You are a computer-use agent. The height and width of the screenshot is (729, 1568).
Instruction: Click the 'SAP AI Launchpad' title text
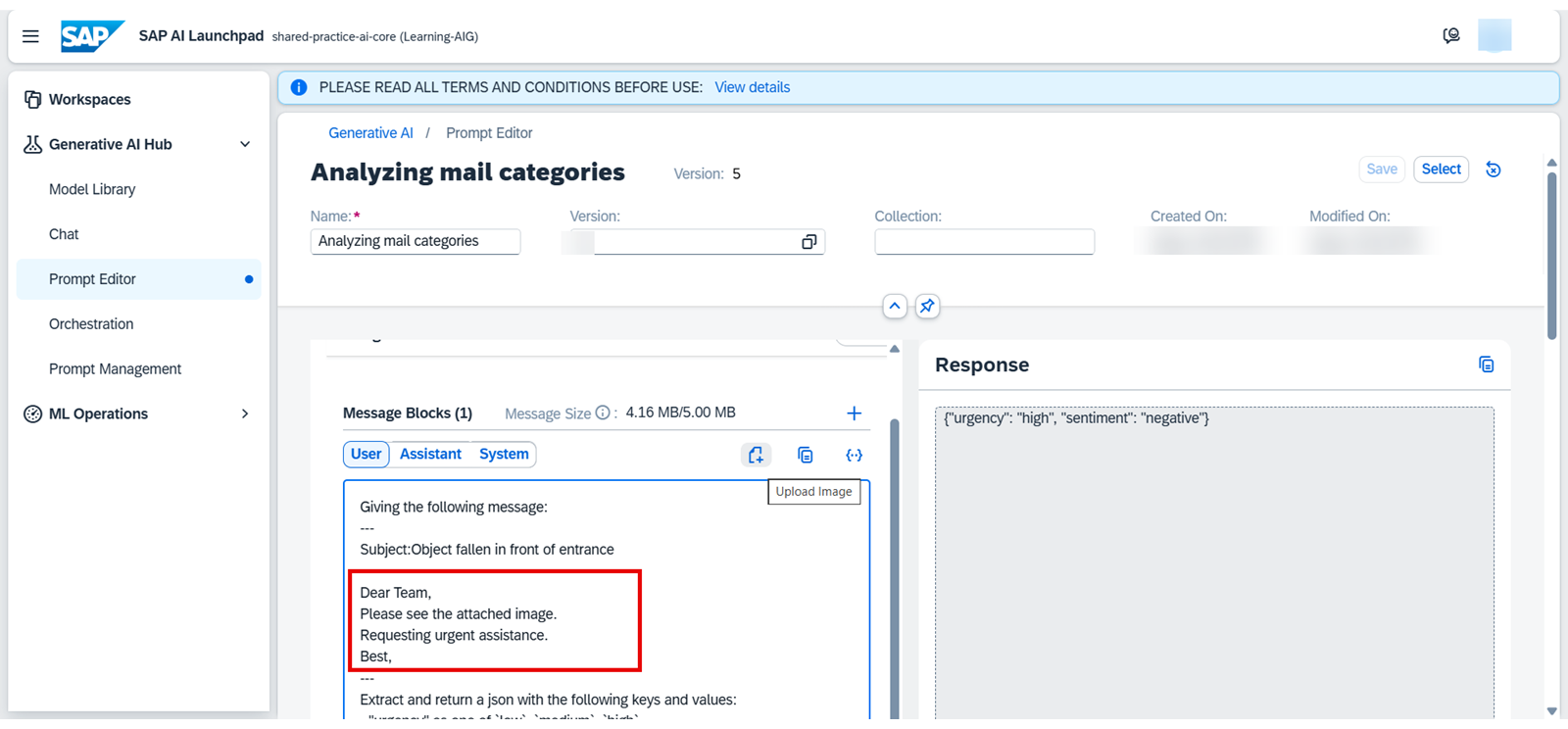click(x=201, y=36)
